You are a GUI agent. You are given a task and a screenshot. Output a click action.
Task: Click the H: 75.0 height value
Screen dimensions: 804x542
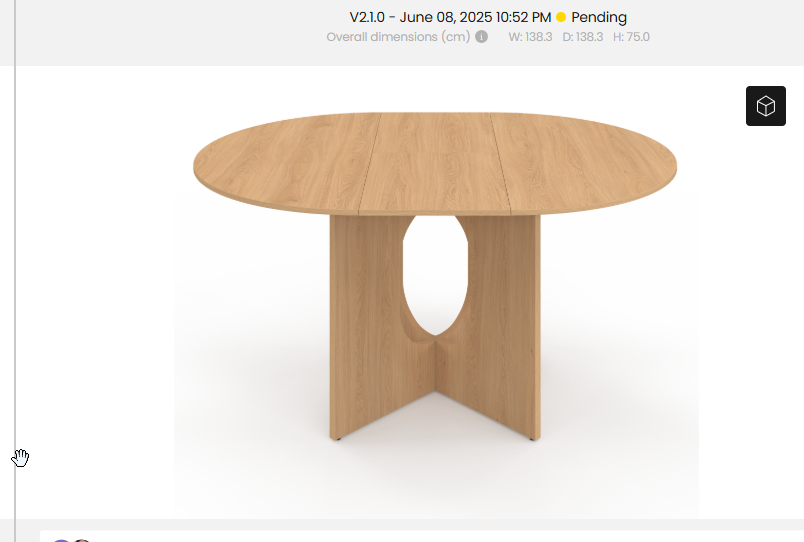[x=631, y=37]
